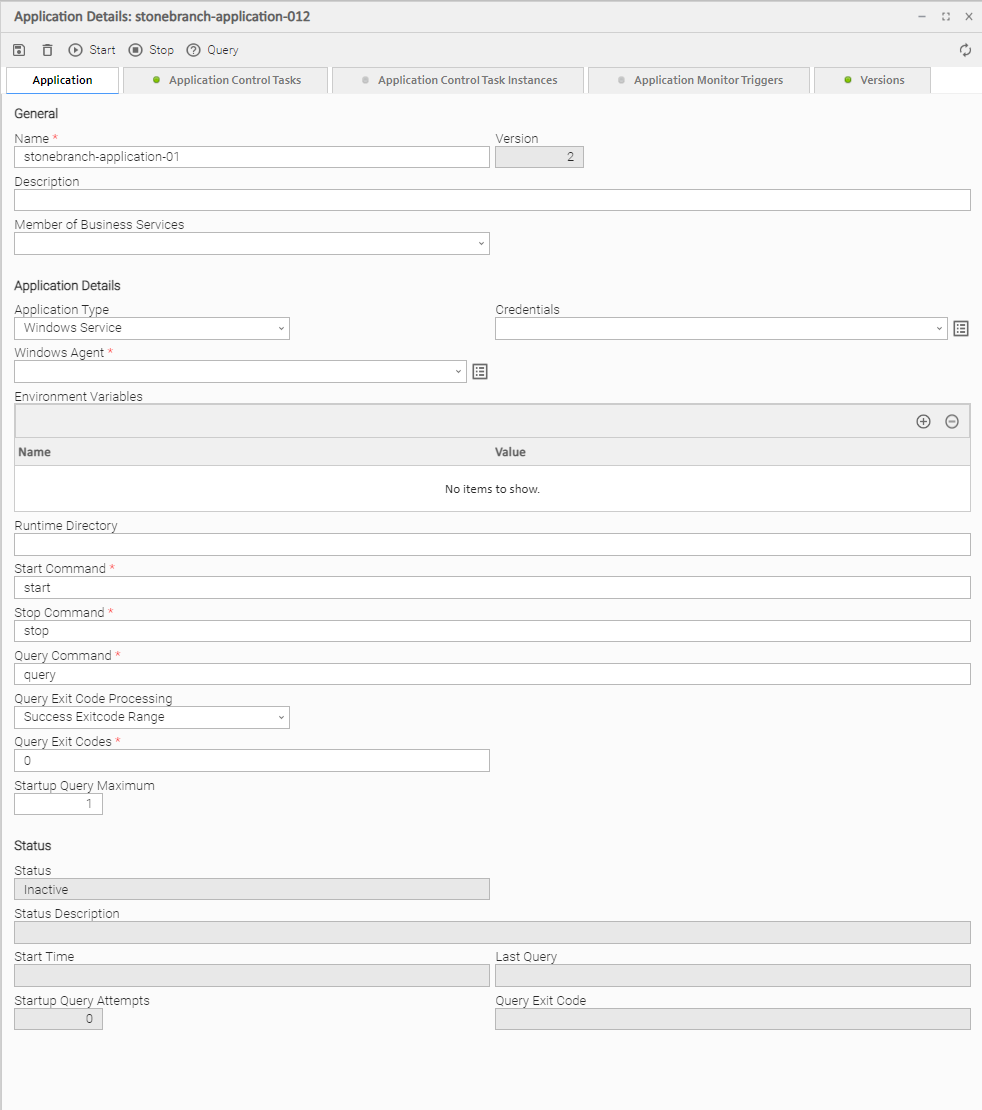The image size is (982, 1110).
Task: Click the refresh icon at top right
Action: coord(965,50)
